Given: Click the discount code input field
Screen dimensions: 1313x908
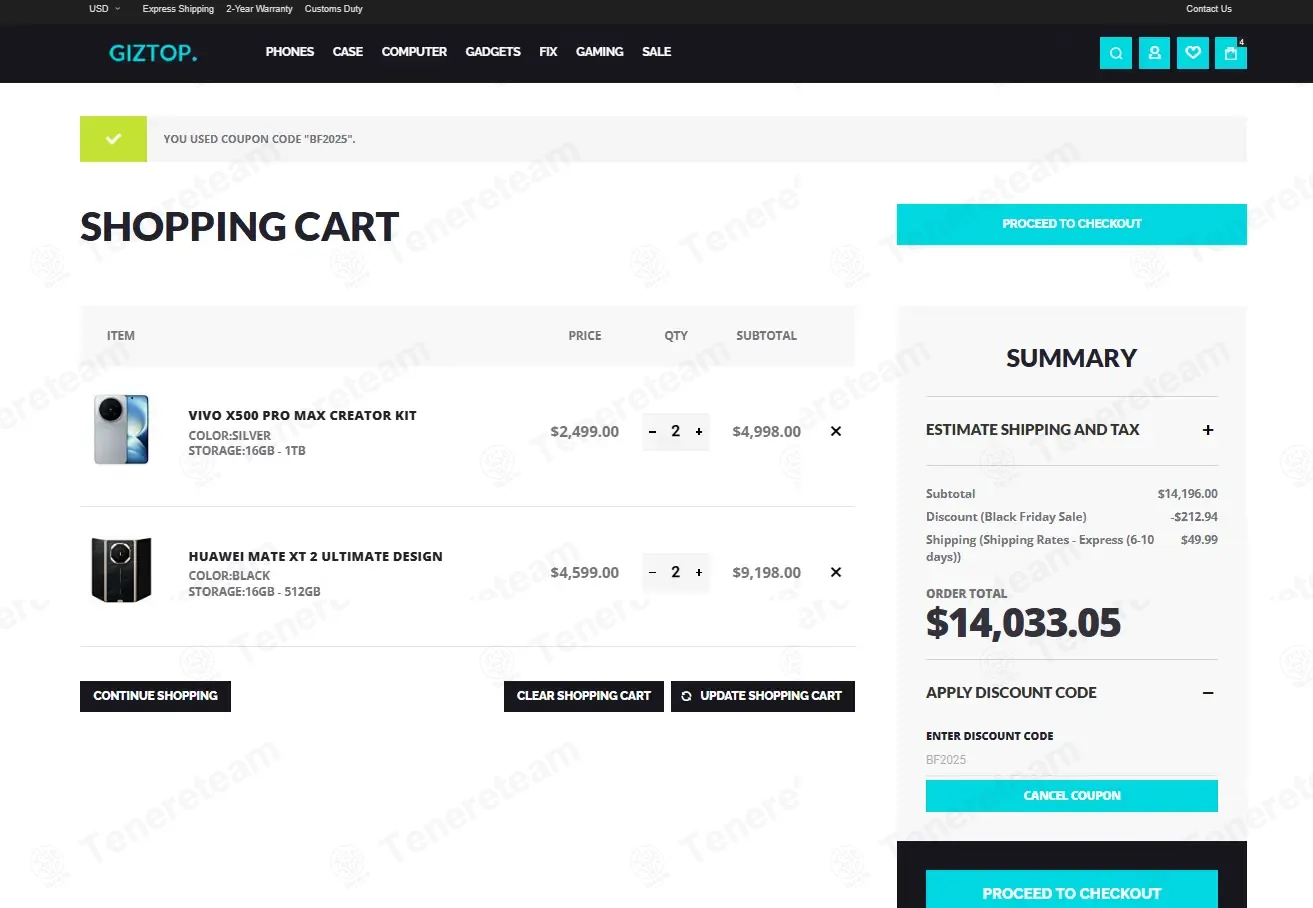Looking at the screenshot, I should click(x=1072, y=760).
